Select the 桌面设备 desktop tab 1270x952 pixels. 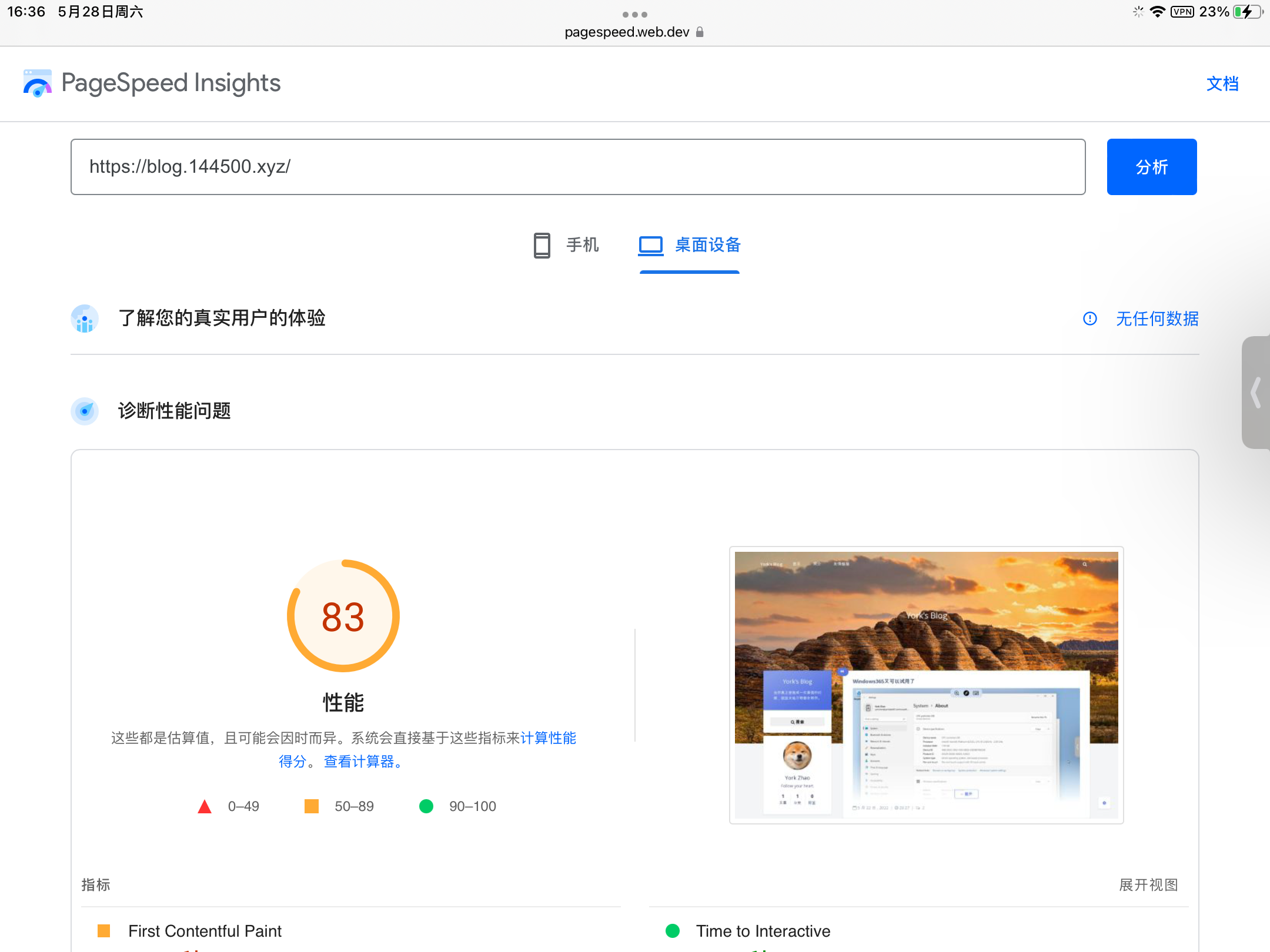click(689, 245)
